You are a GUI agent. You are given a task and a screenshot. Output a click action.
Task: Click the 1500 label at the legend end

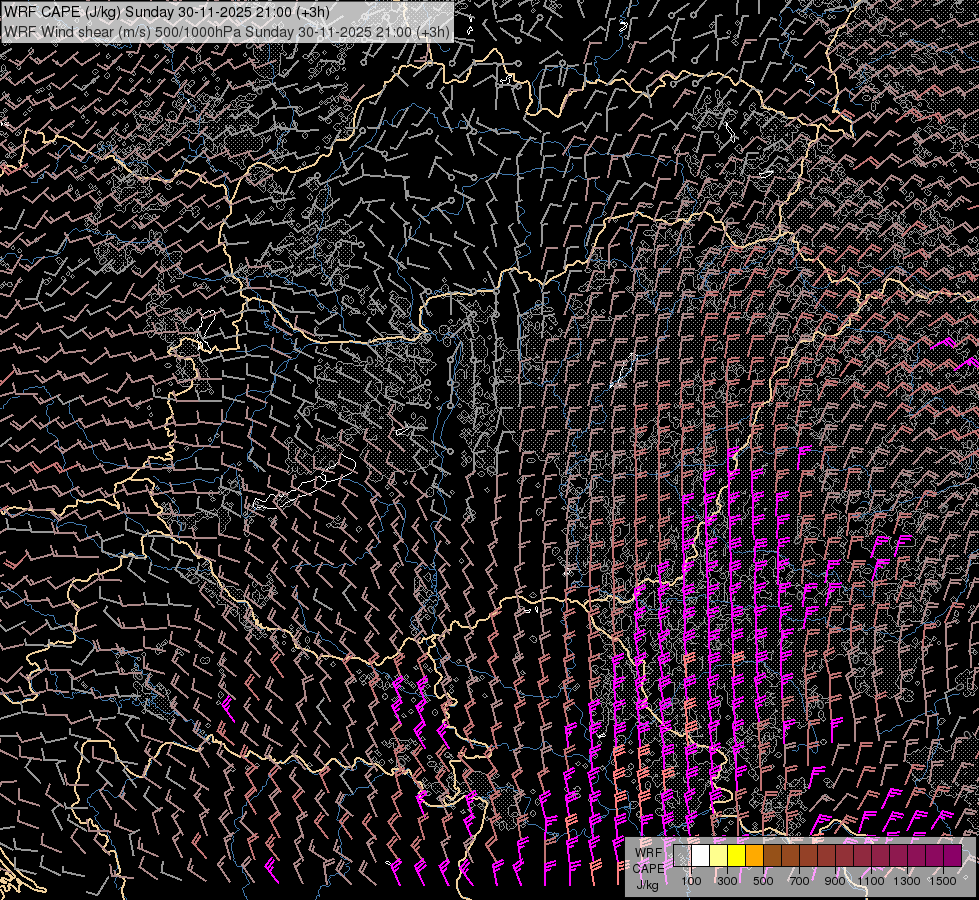pyautogui.click(x=944, y=881)
